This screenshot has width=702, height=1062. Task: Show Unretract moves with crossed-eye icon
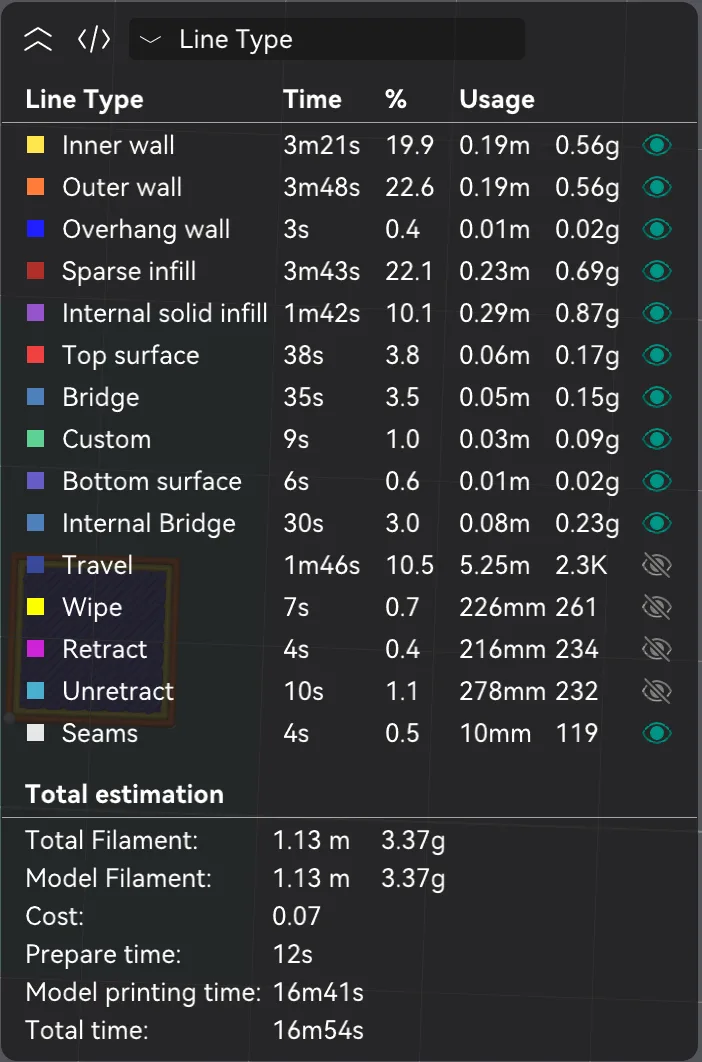tap(657, 691)
